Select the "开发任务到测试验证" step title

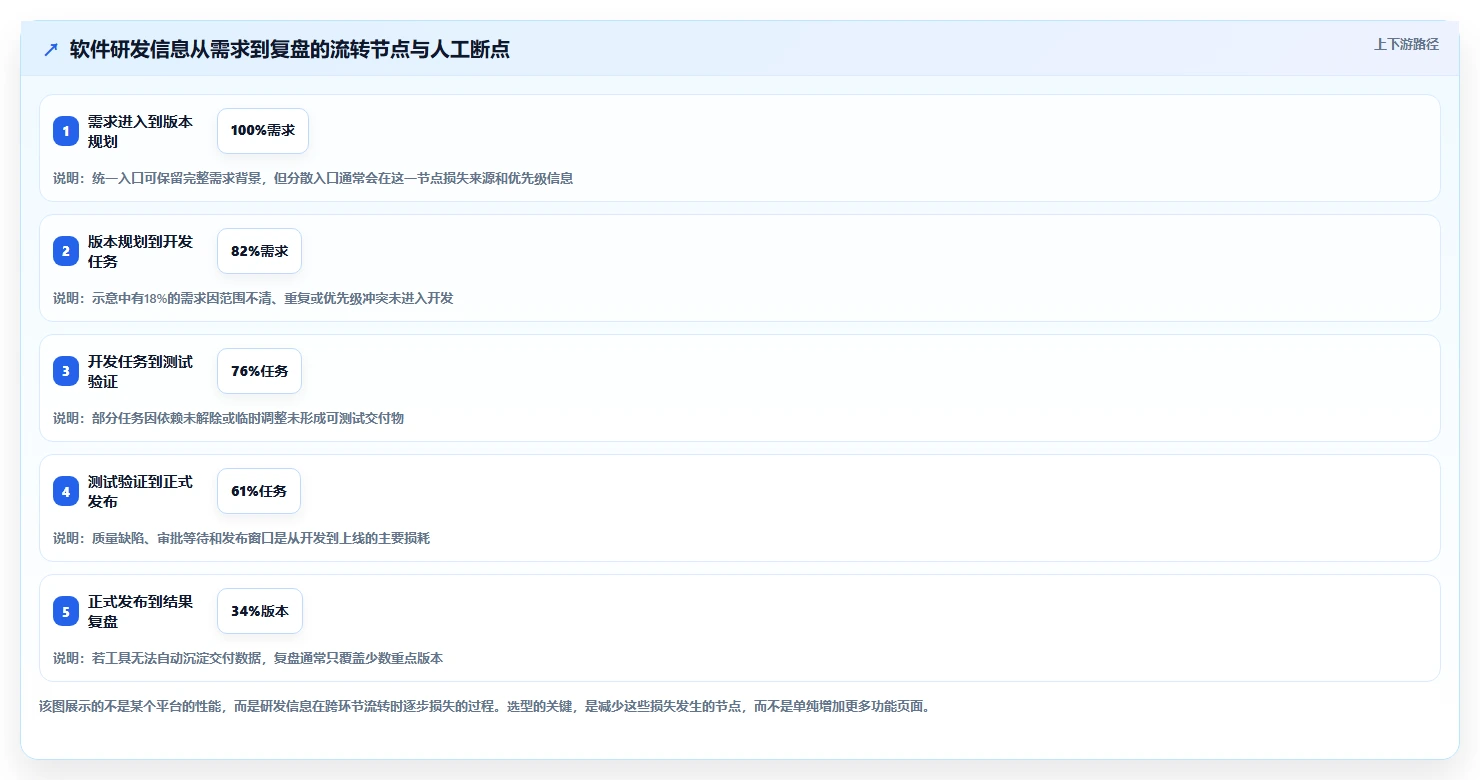coord(140,371)
